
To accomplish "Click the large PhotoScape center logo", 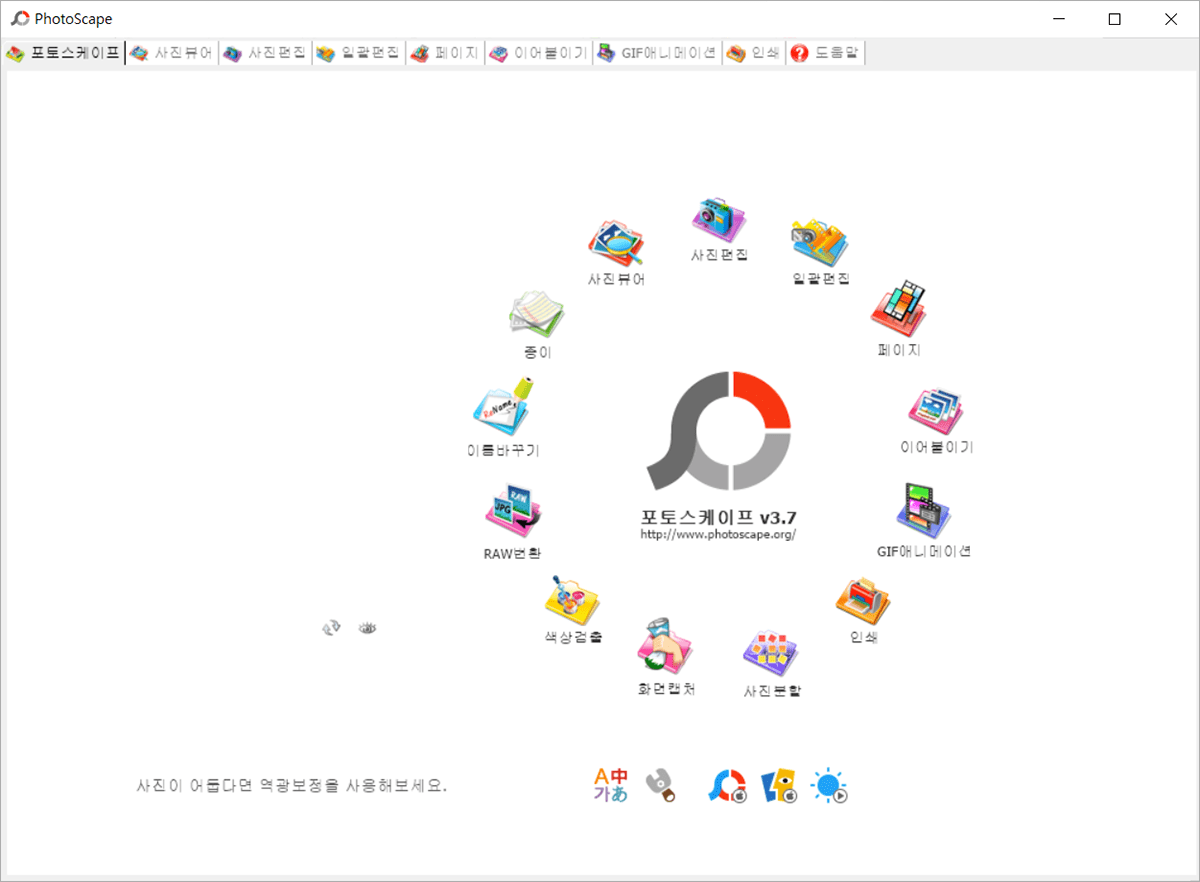I will pos(719,432).
